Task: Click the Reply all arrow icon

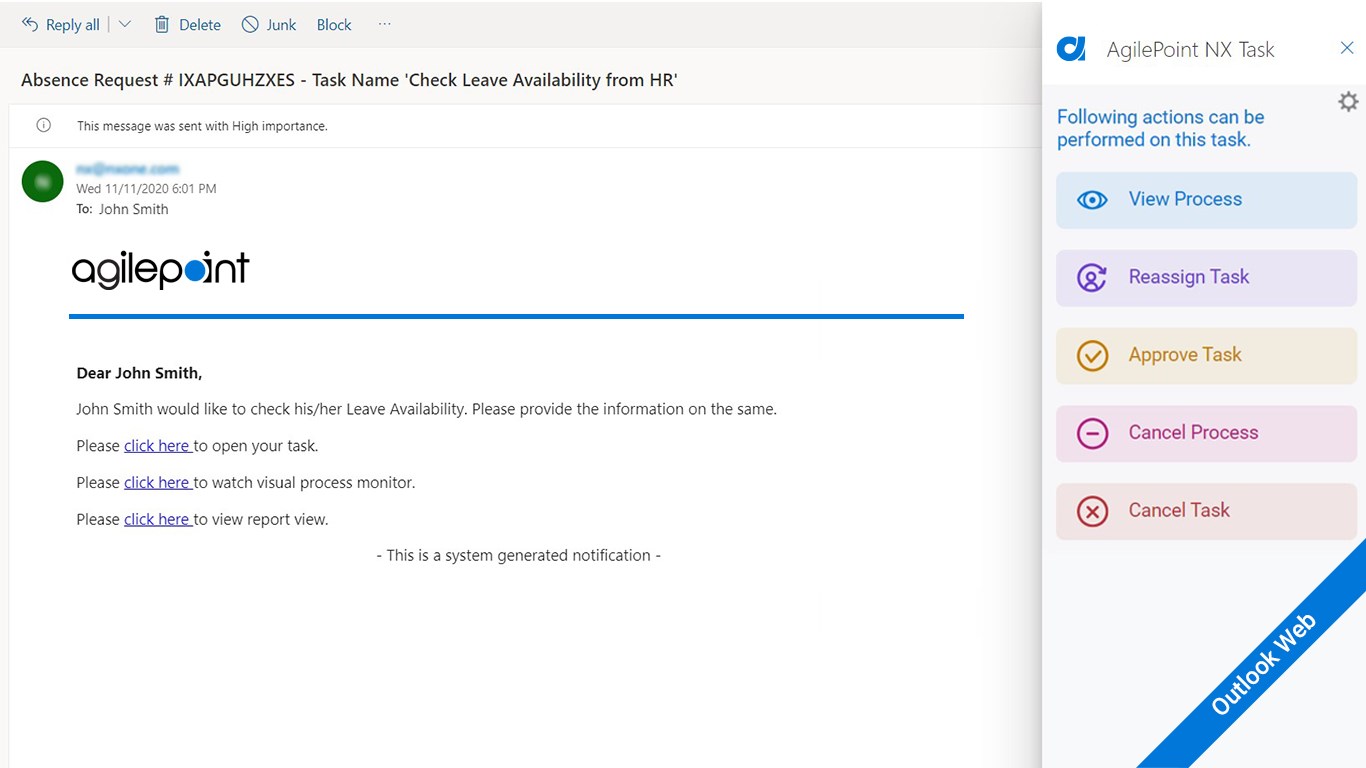Action: 30,24
